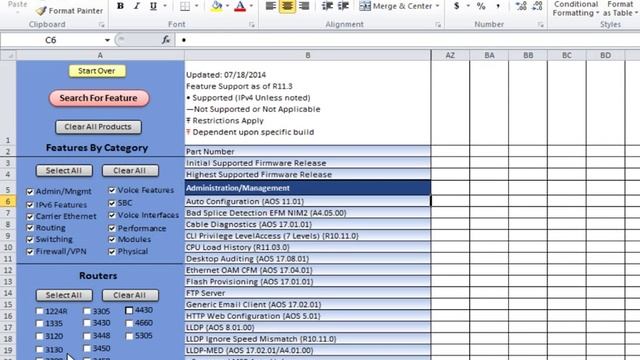The height and width of the screenshot is (360, 640).
Task: Click Clear All Products button
Action: (98, 127)
